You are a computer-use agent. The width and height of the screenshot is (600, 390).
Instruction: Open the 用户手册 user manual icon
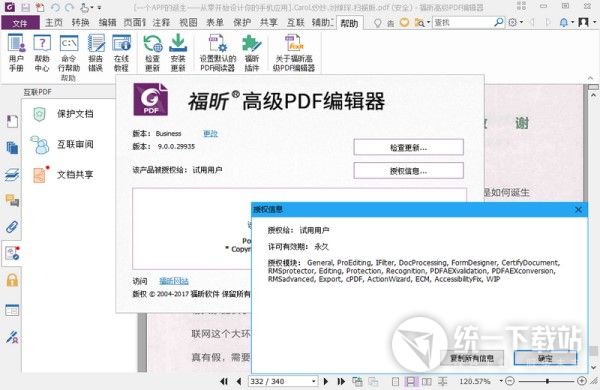(x=16, y=52)
